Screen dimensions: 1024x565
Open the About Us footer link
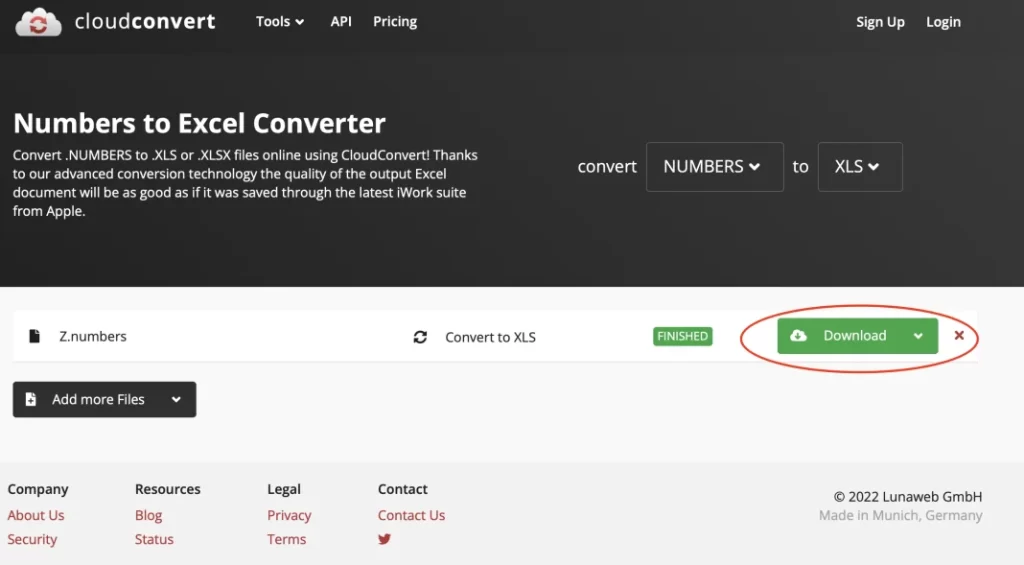[36, 515]
